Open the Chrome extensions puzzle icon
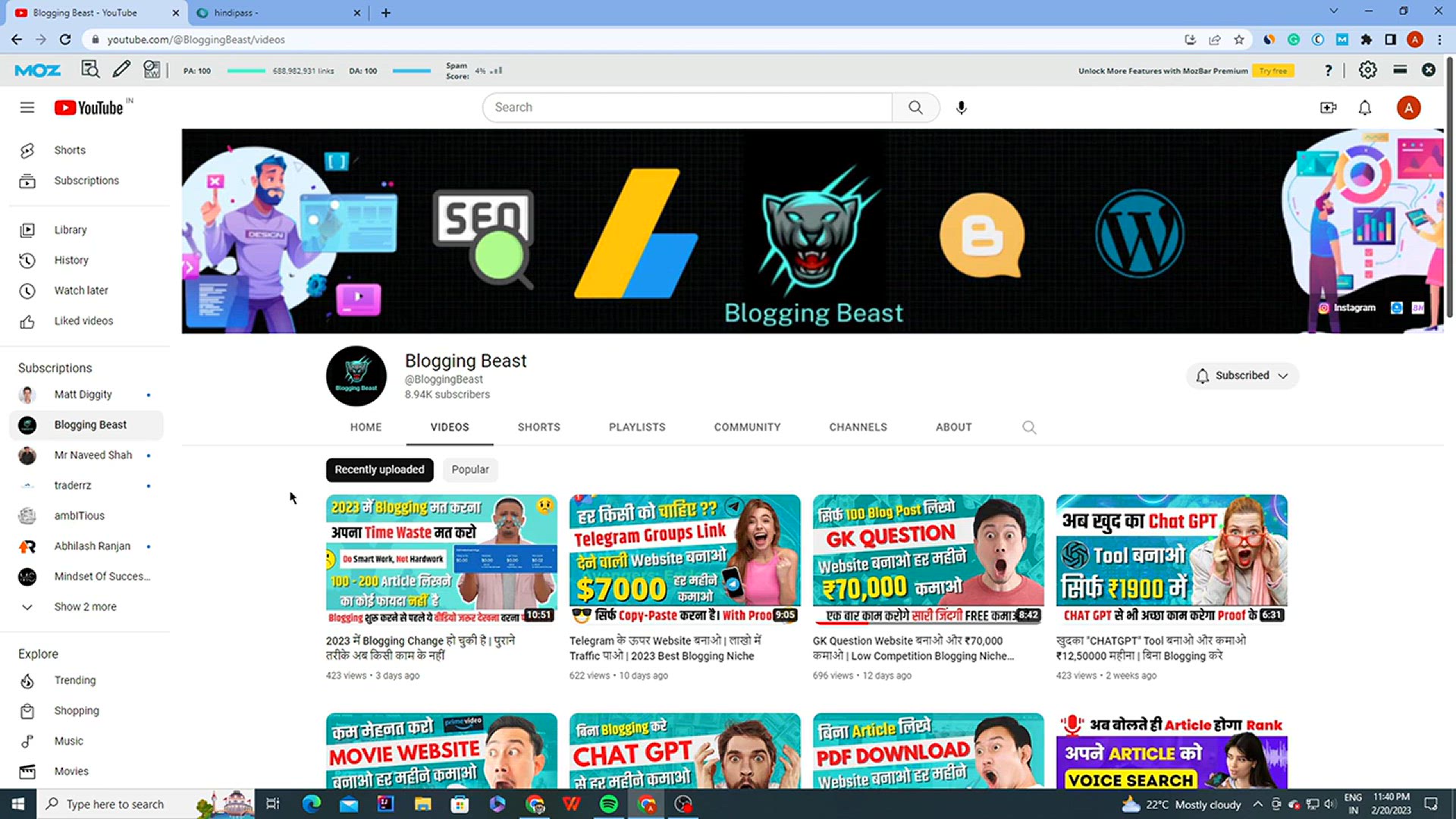Image resolution: width=1456 pixels, height=819 pixels. tap(1366, 39)
